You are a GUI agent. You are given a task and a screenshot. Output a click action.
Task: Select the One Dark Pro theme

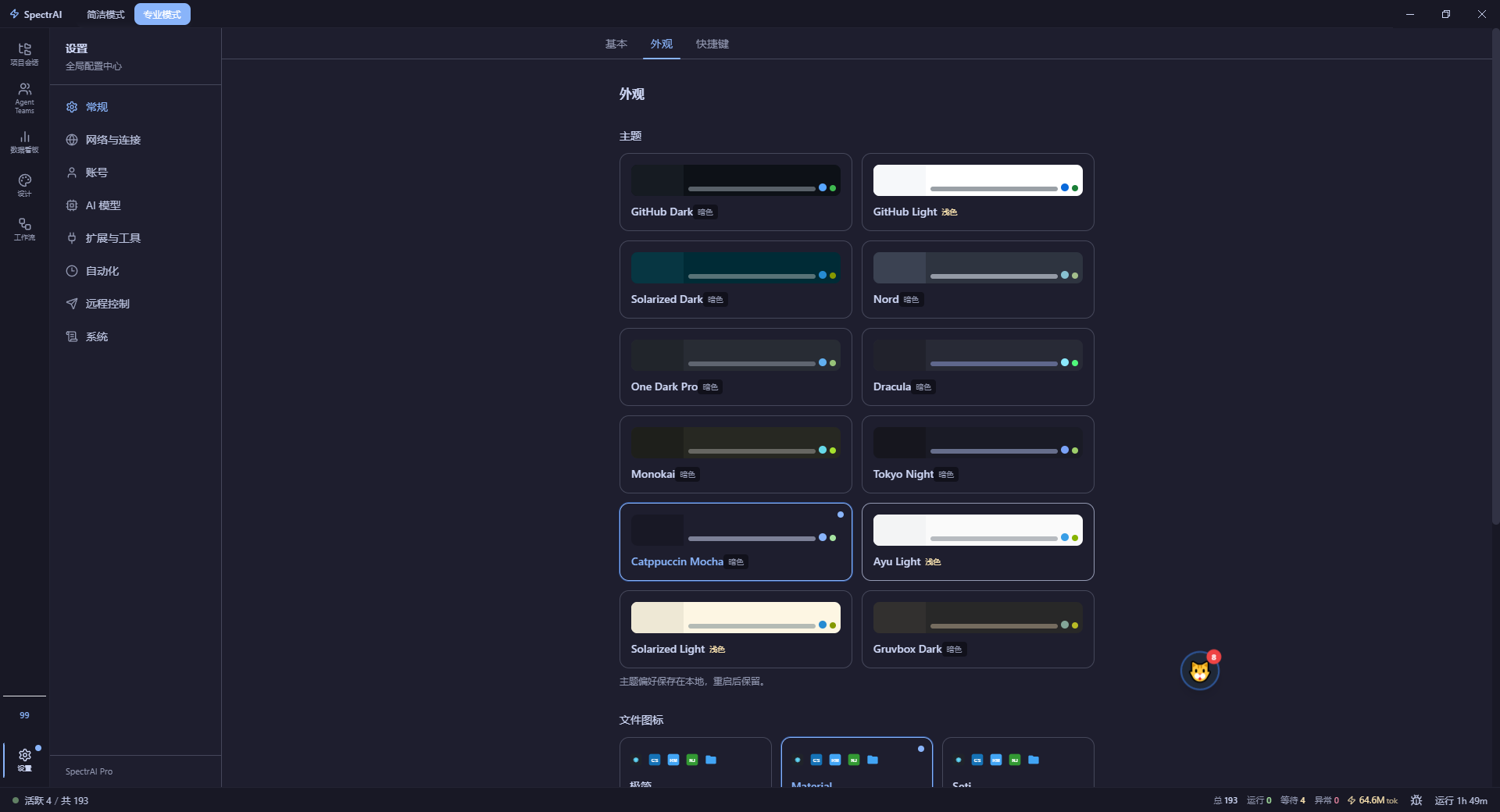point(736,367)
